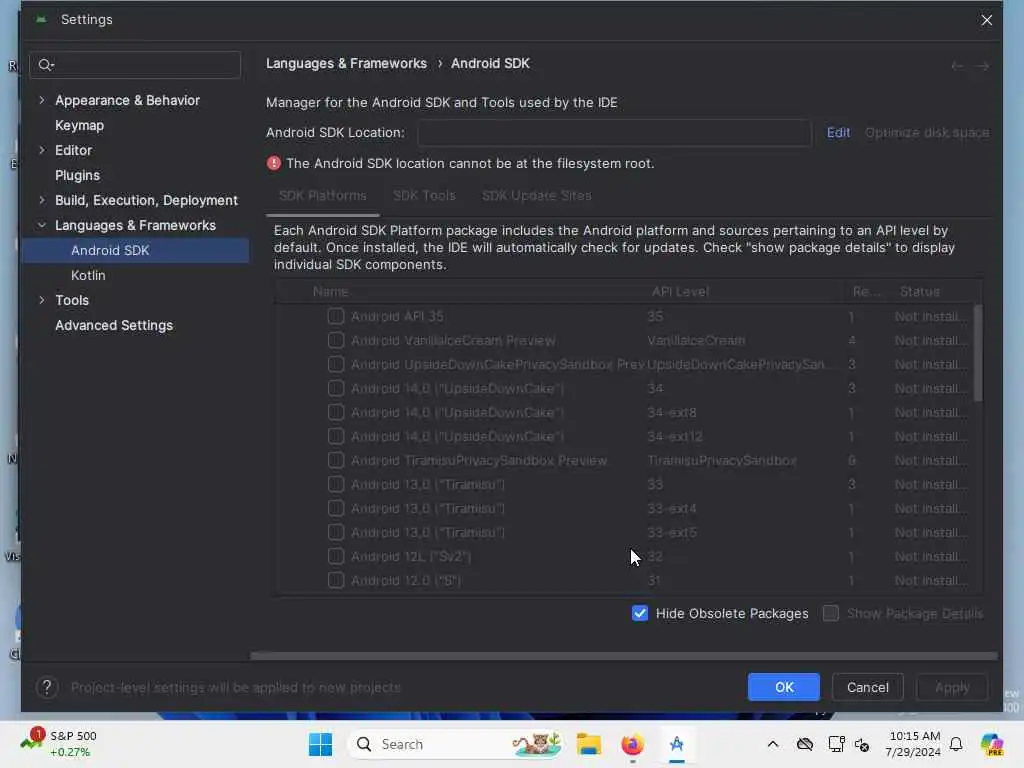Click the taskbar Search box
1024x768 pixels.
456,744
